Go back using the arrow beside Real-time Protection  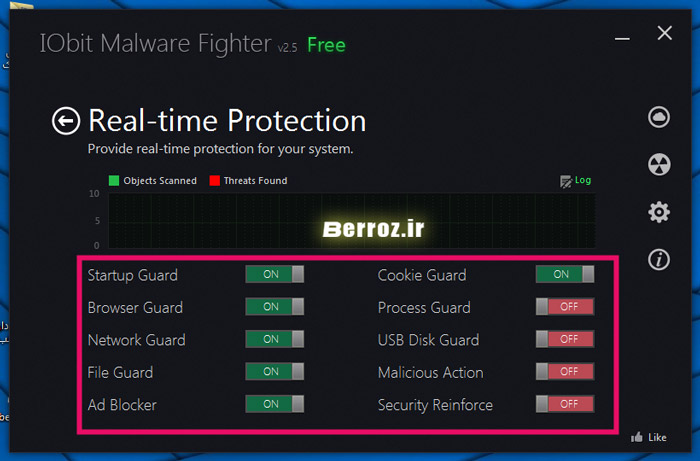[66, 121]
